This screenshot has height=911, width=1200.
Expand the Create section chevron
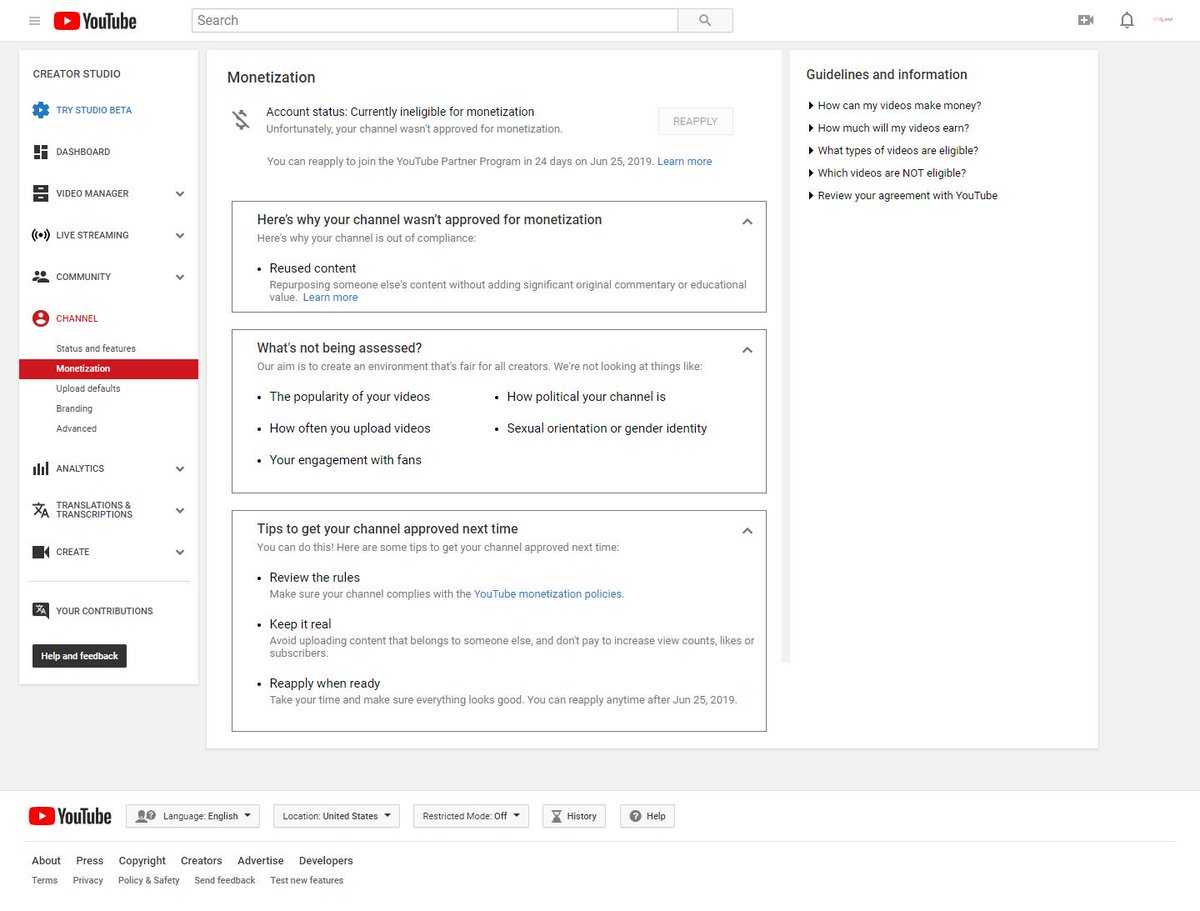click(x=180, y=552)
